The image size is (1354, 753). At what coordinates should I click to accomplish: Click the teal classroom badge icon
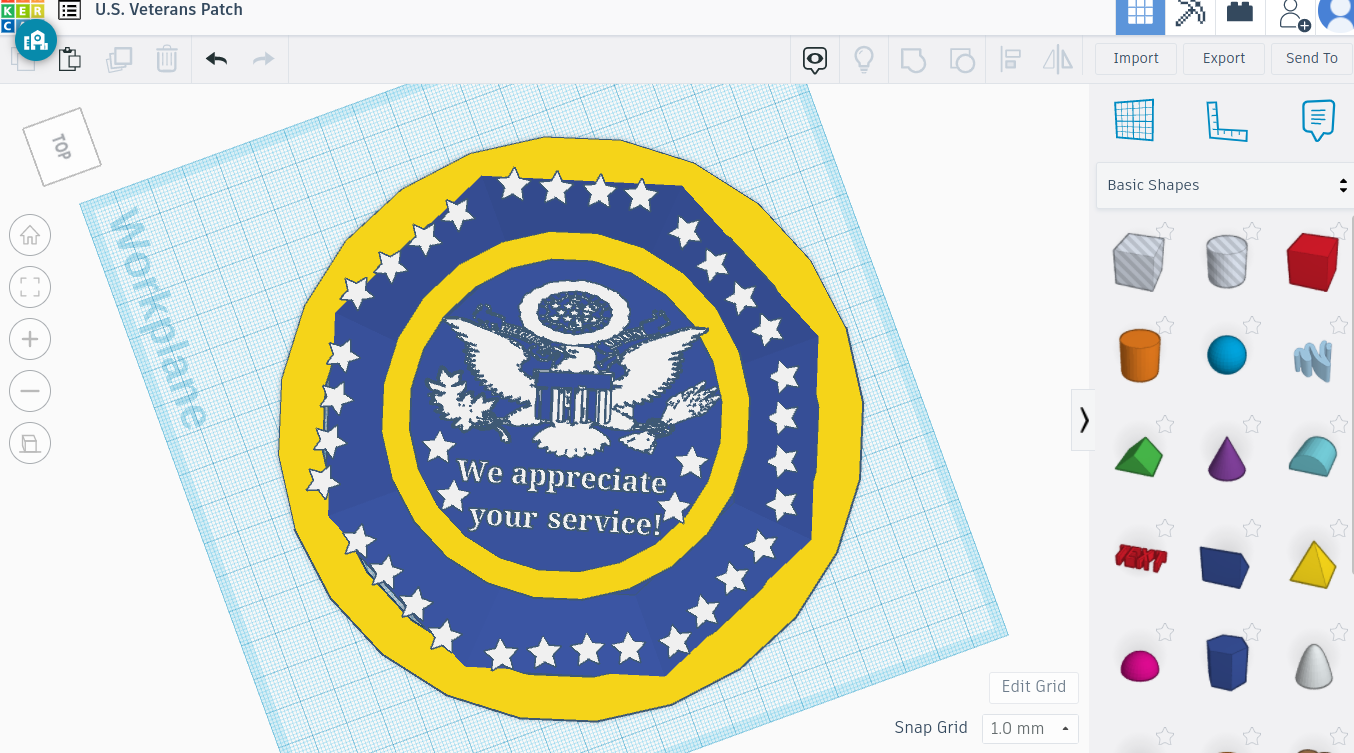(x=36, y=40)
